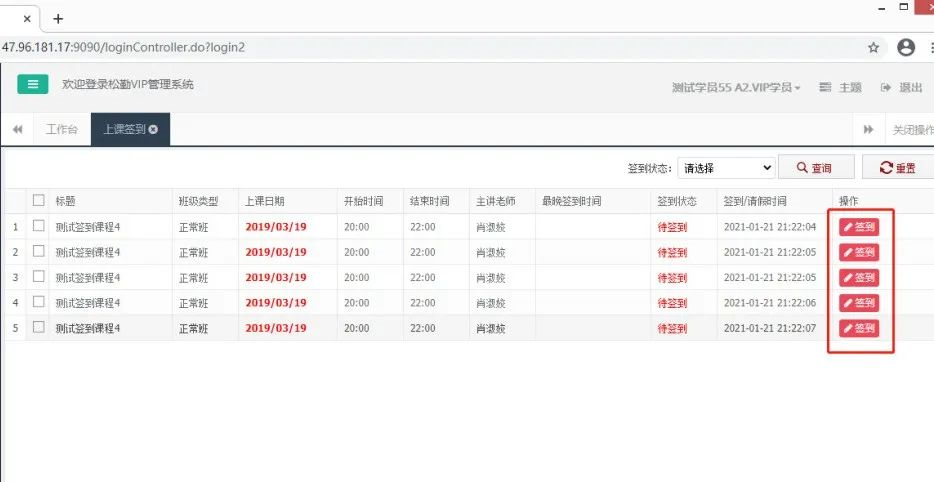The height and width of the screenshot is (482, 934).
Task: Select the 2019/03/19 date in row 3
Action: pyautogui.click(x=276, y=277)
